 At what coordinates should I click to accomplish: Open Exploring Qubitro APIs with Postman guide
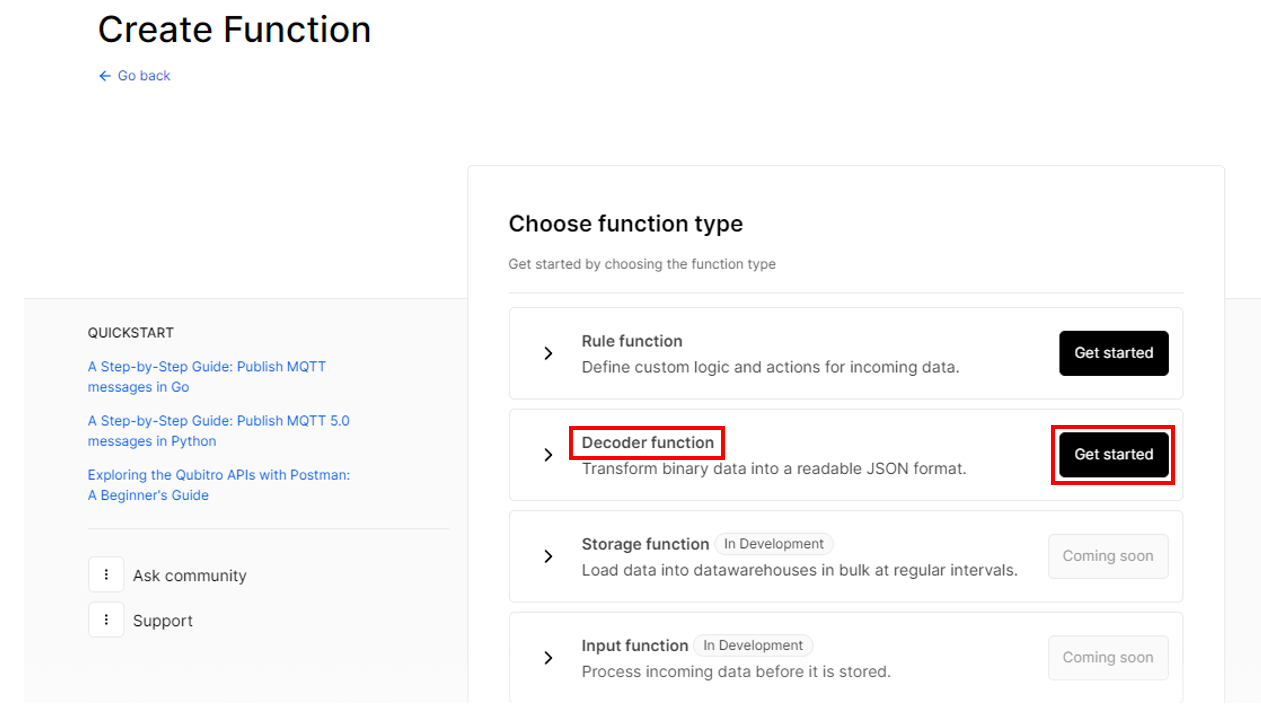point(219,485)
